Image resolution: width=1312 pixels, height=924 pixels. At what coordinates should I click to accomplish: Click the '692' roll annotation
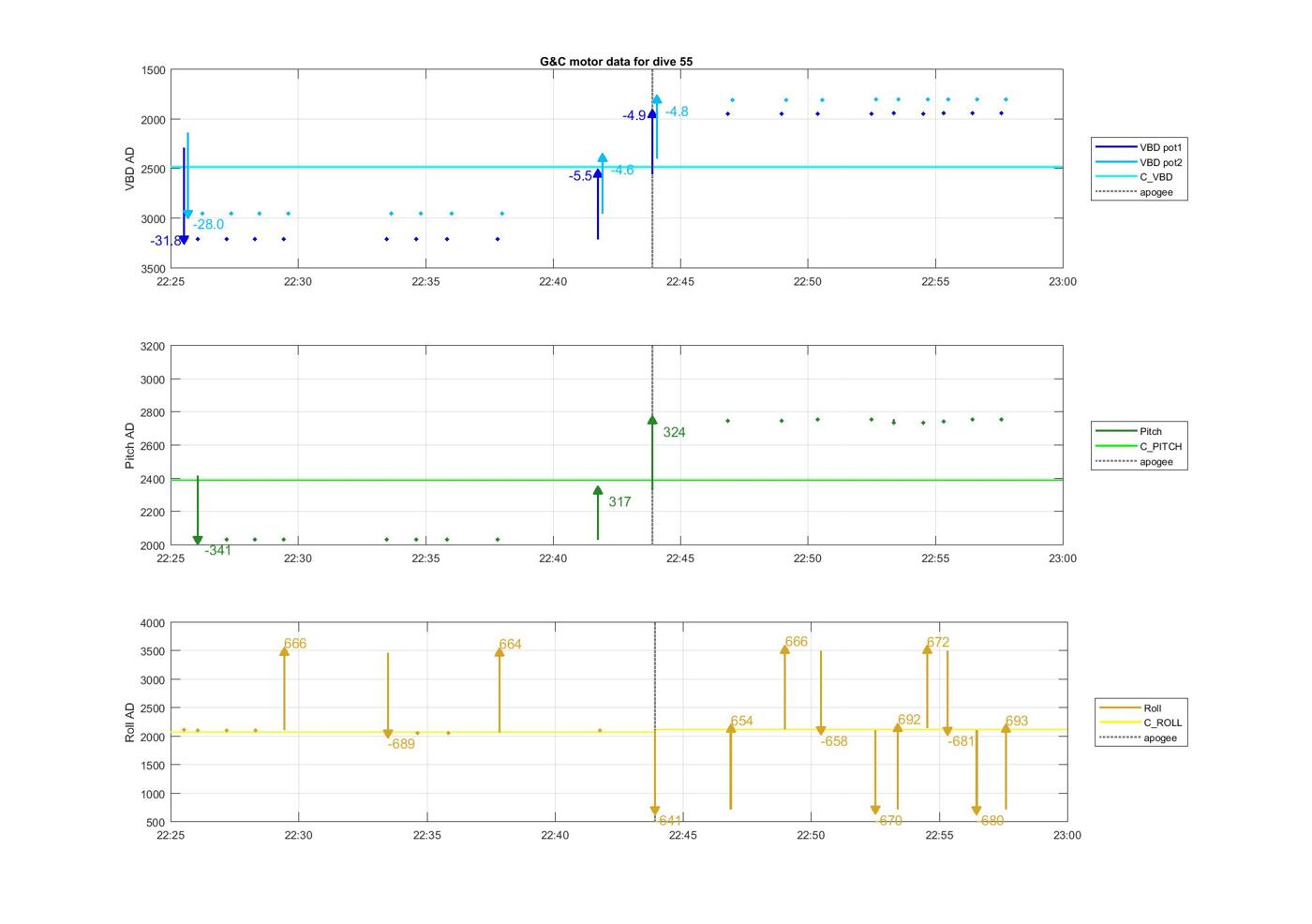coord(909,721)
